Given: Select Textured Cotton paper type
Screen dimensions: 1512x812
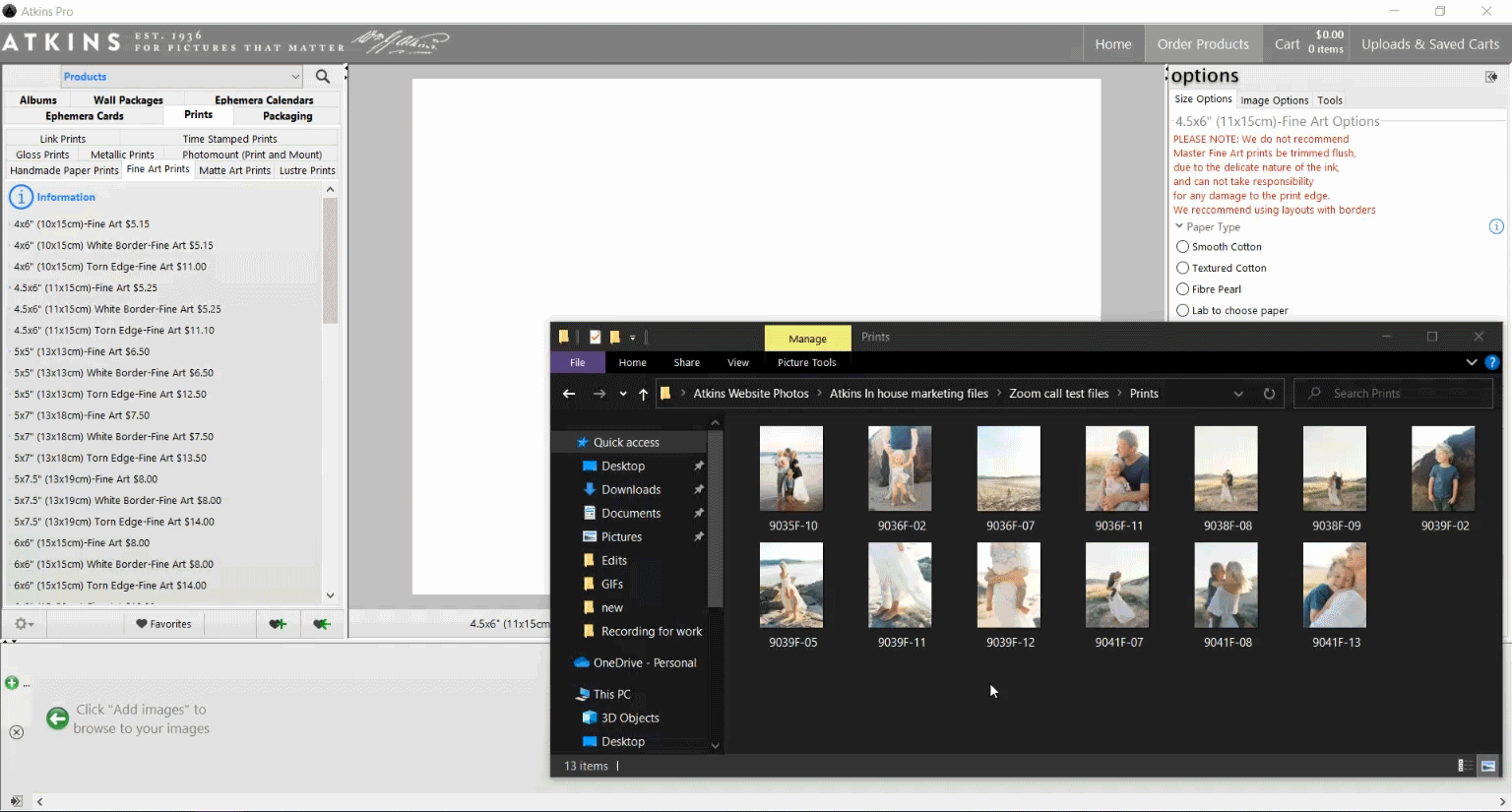Looking at the screenshot, I should tap(1183, 268).
